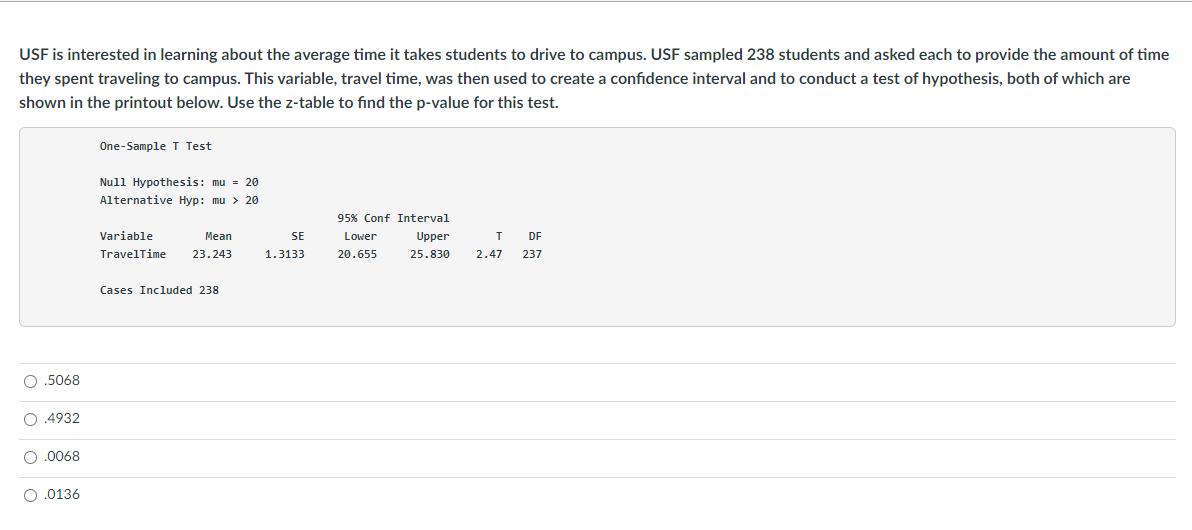Choose the .4932 answer radio button
The width and height of the screenshot is (1192, 530).
[32, 419]
